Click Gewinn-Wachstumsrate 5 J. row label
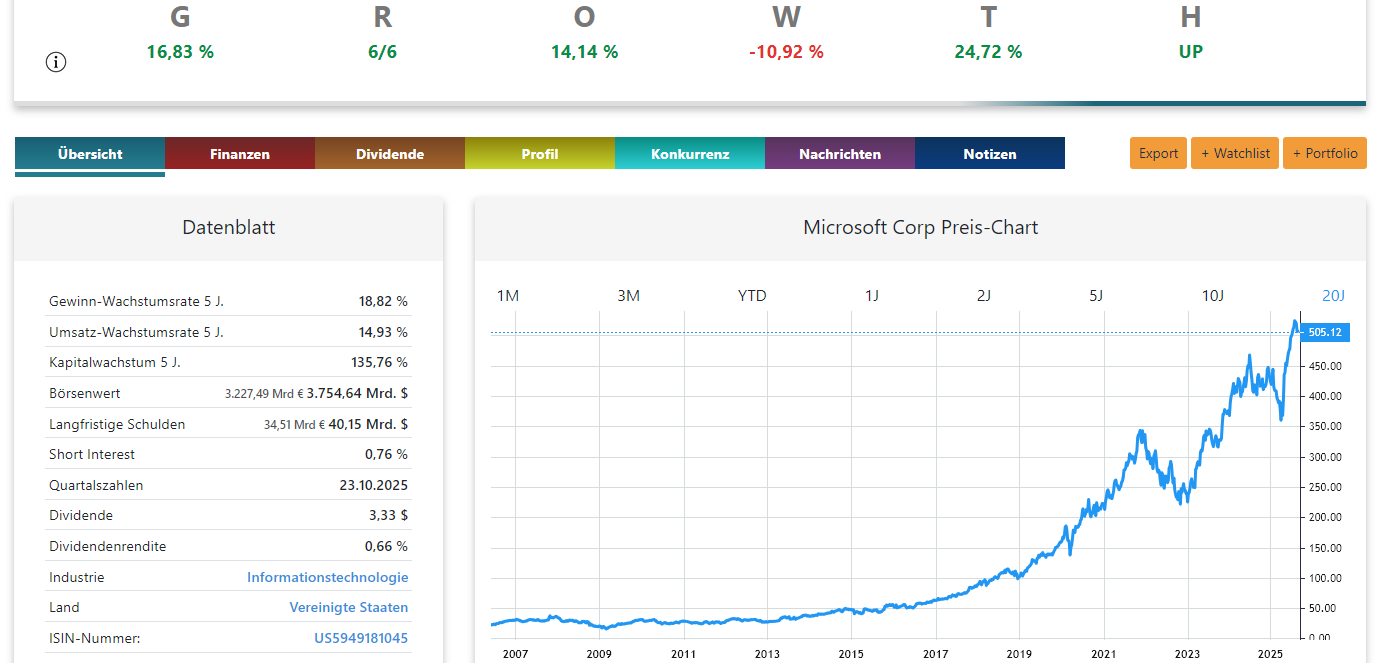Image resolution: width=1381 pixels, height=663 pixels. pyautogui.click(x=136, y=301)
